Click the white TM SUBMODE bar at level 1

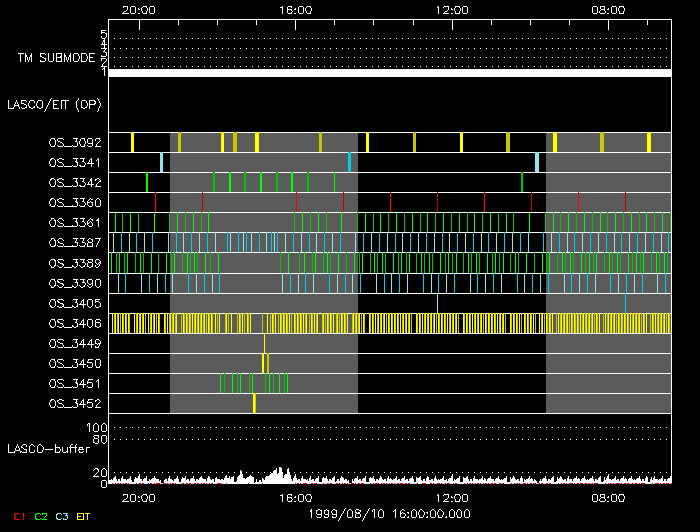pos(390,73)
